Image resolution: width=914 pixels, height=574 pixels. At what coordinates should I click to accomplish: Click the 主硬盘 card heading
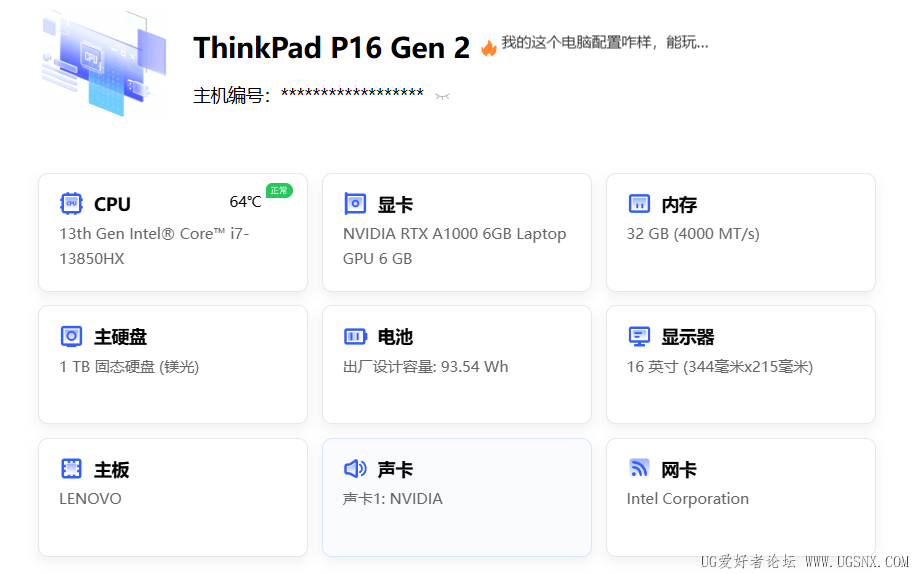(x=121, y=336)
